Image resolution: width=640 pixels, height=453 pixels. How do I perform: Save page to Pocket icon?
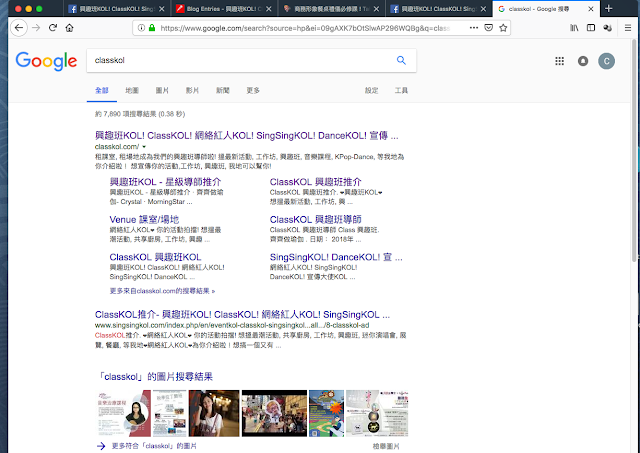click(488, 28)
